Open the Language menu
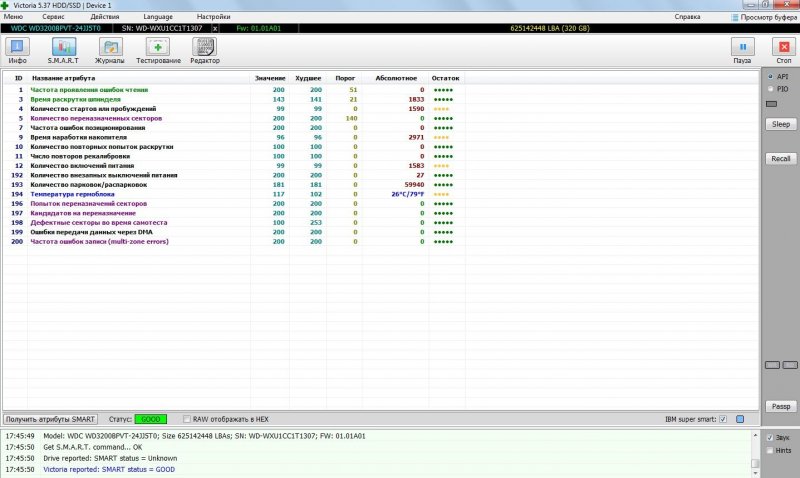The image size is (800, 478). (x=157, y=17)
